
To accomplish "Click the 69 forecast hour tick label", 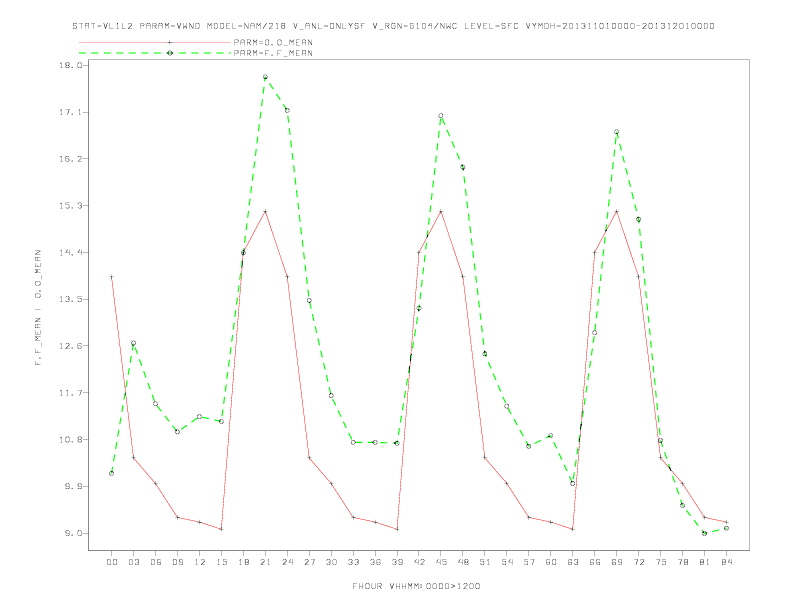I will tap(617, 562).
